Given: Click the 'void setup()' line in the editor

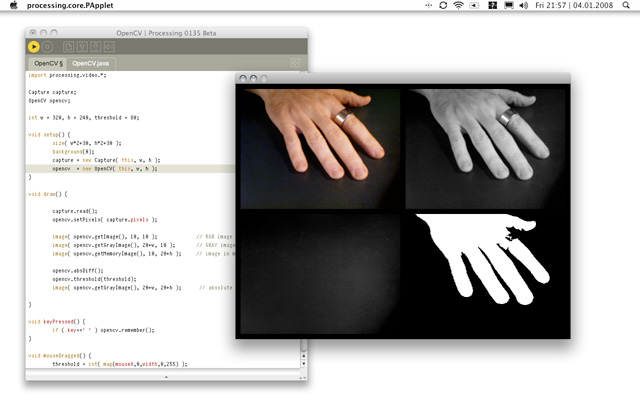Looking at the screenshot, I should point(49,134).
